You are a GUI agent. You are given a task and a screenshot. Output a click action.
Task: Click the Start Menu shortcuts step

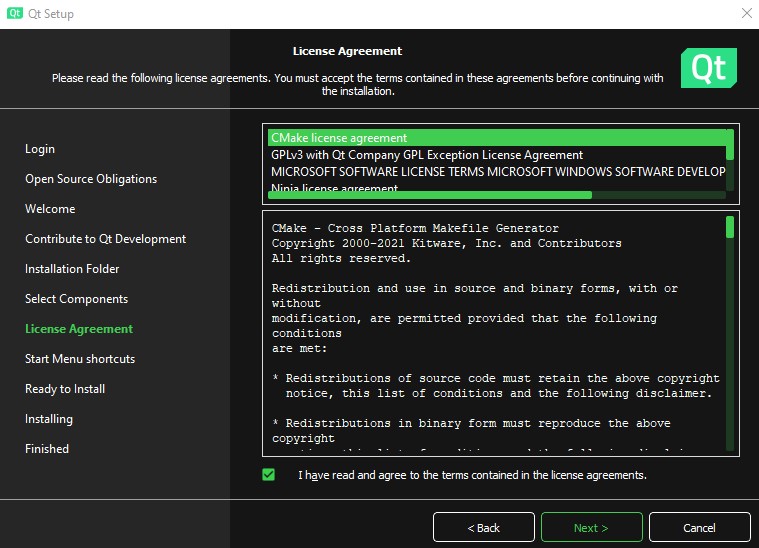point(80,359)
